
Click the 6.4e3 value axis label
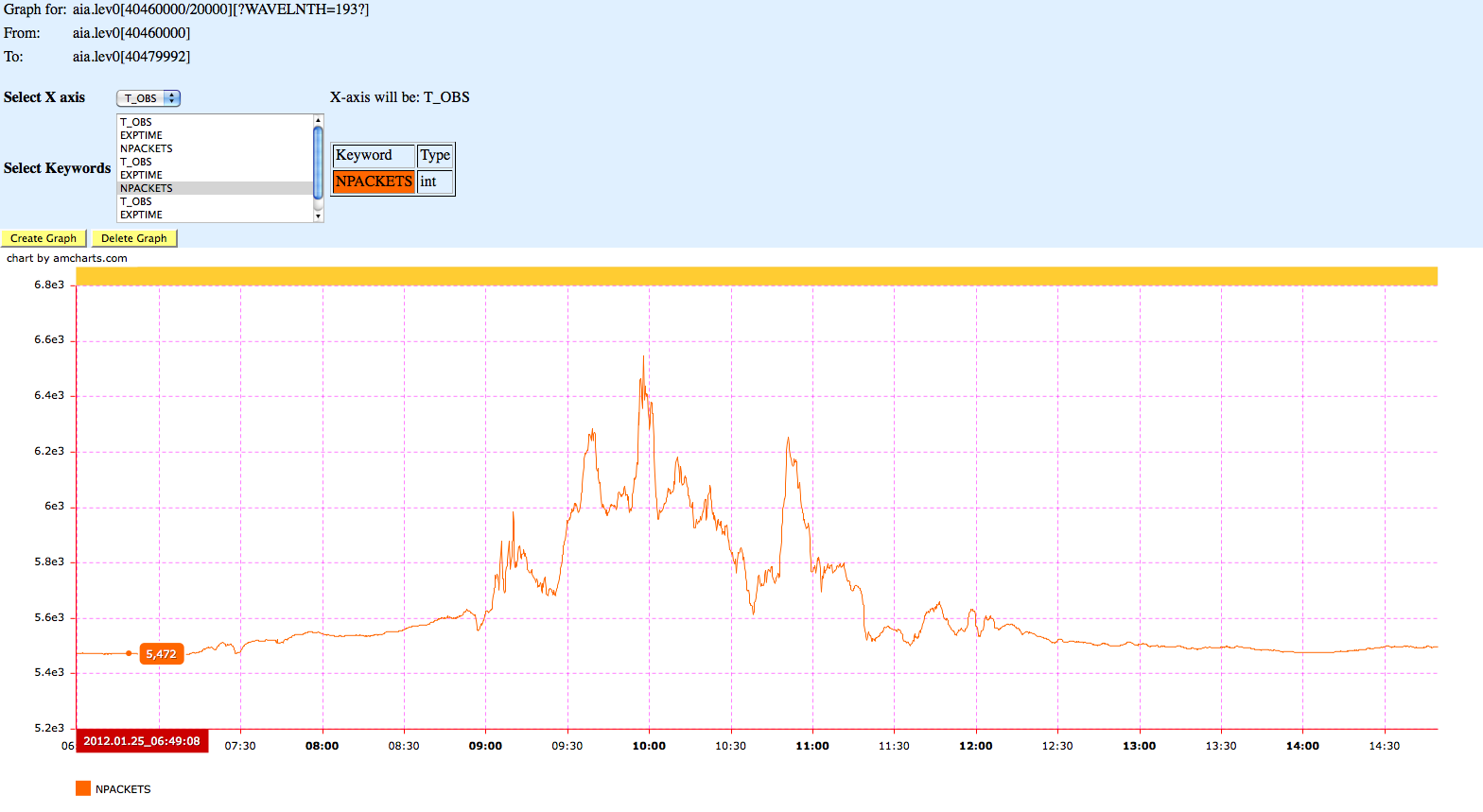point(49,395)
